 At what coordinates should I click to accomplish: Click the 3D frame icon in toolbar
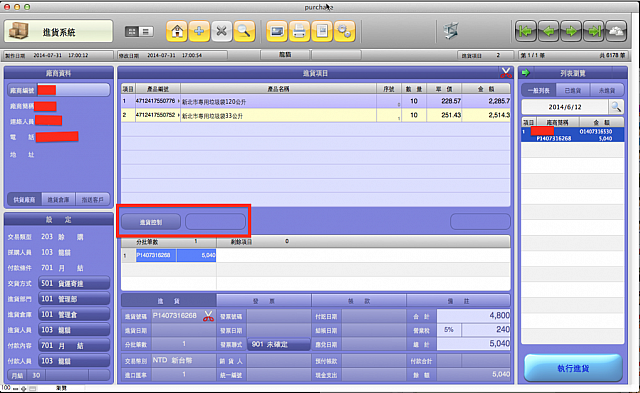pyautogui.click(x=451, y=31)
